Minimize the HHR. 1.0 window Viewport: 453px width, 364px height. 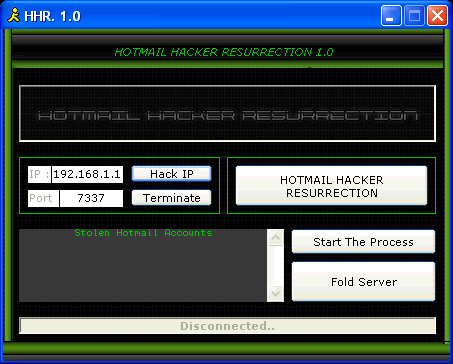[391, 16]
